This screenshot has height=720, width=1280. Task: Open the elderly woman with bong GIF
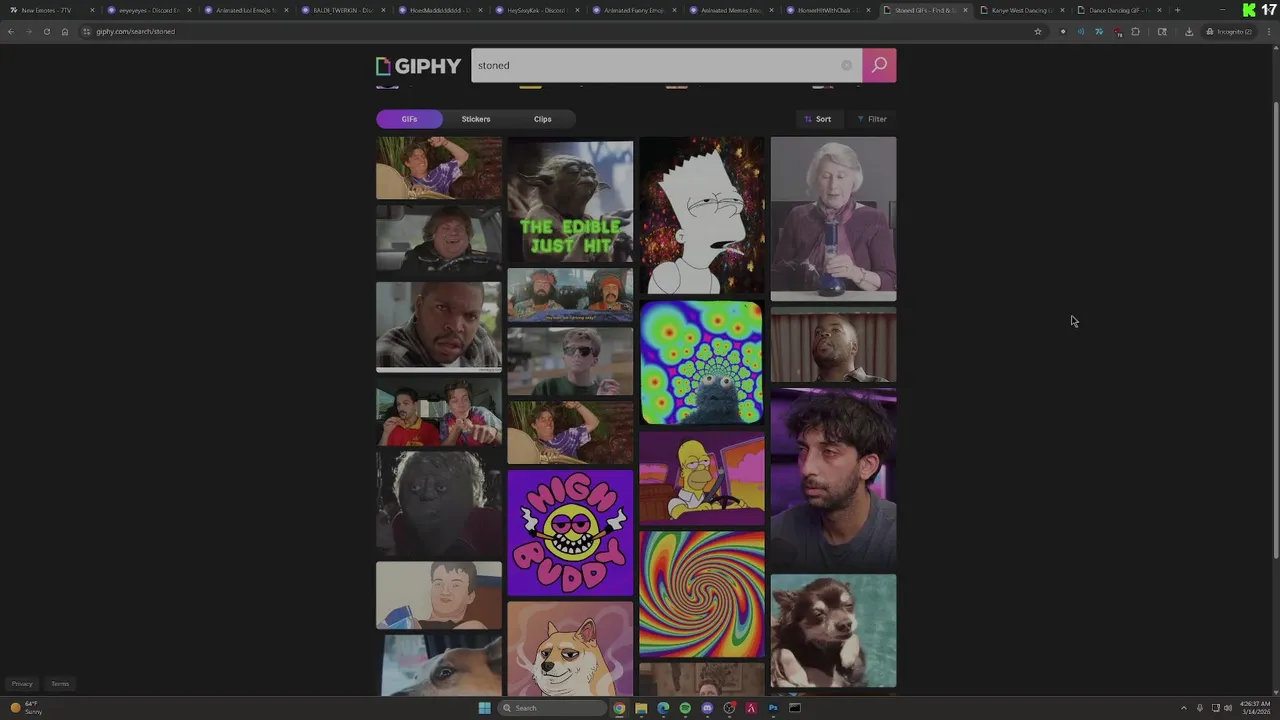click(833, 219)
